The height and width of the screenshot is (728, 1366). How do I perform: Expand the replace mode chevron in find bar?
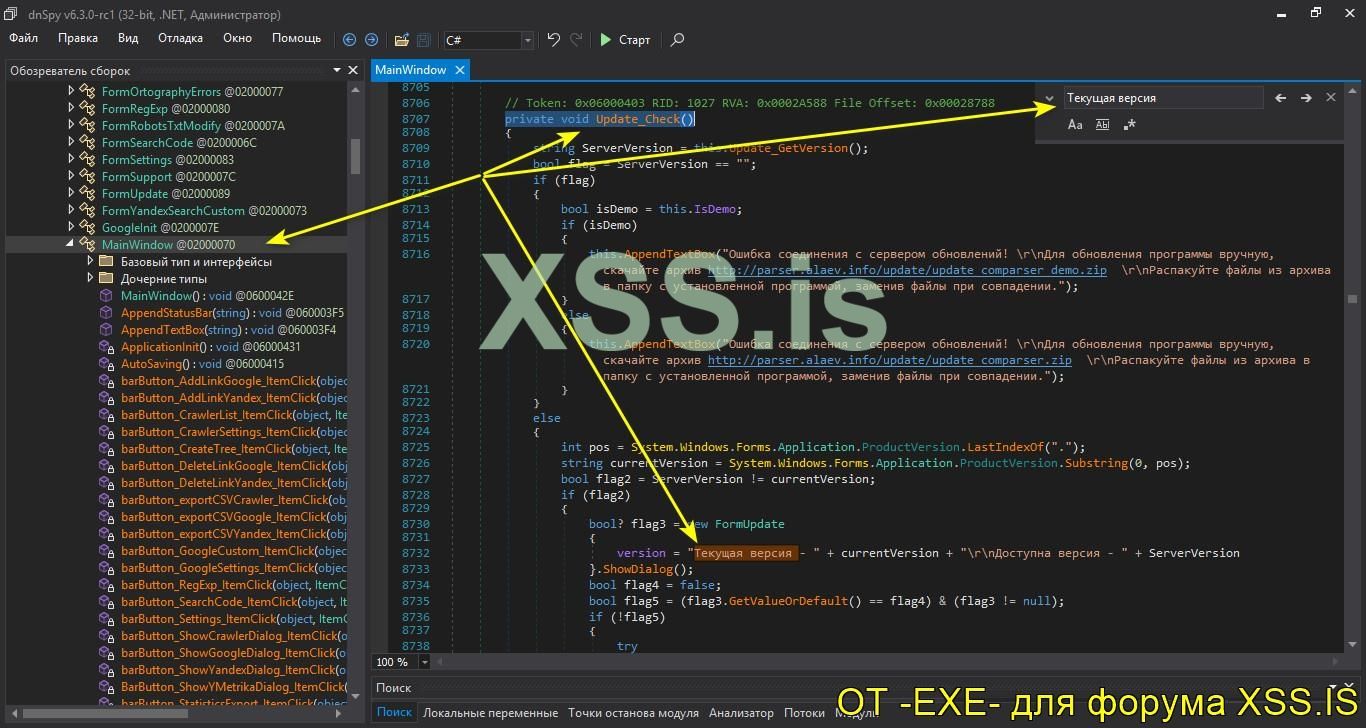tap(1049, 99)
